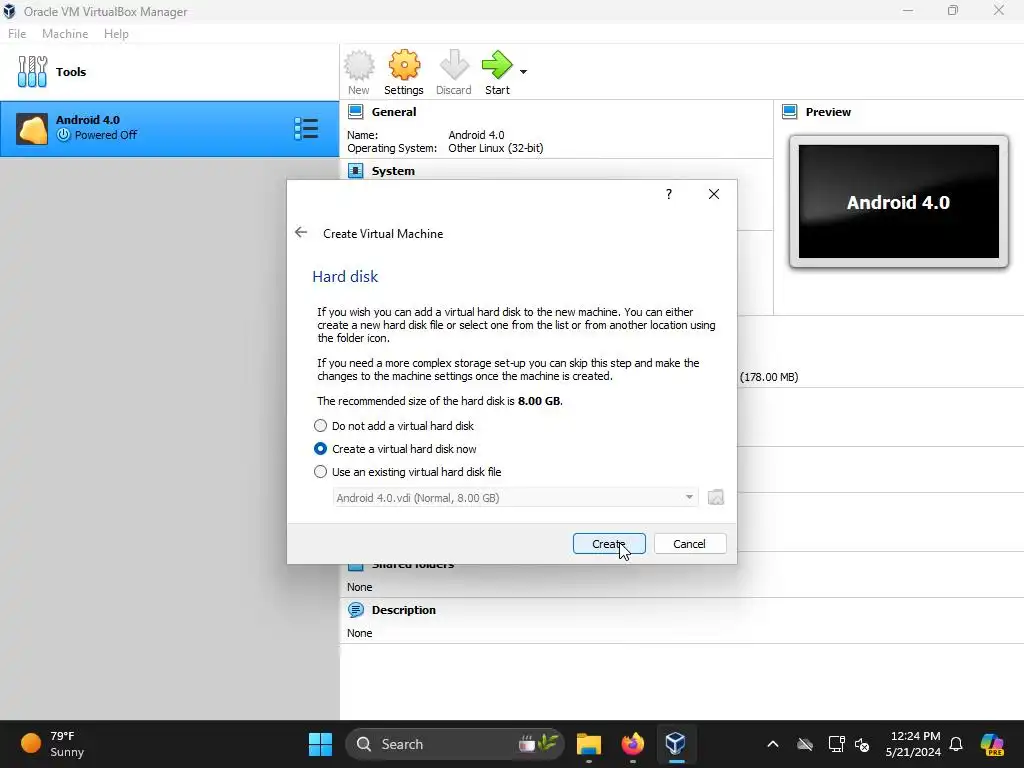Select the Tools entry in the sidebar
Viewport: 1024px width, 768px height.
tap(169, 72)
